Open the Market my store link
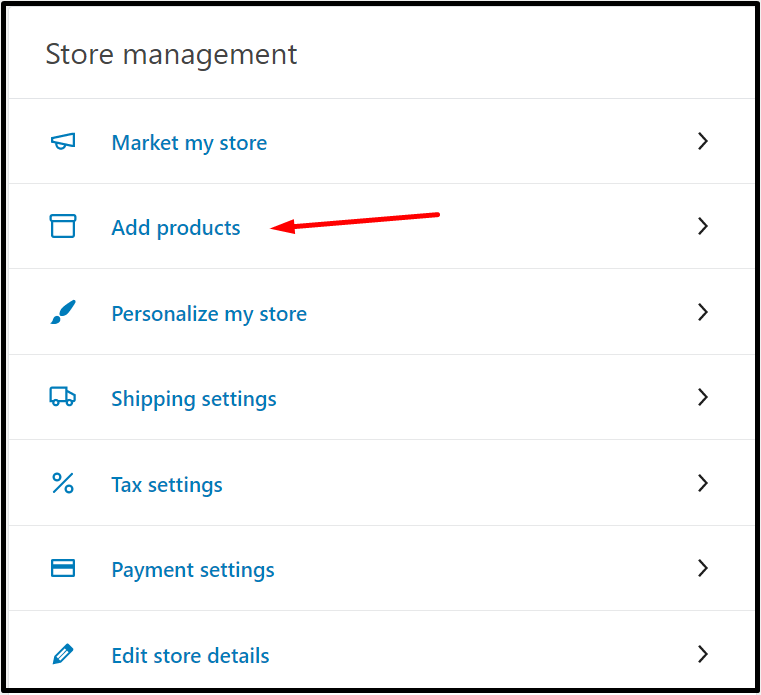 pyautogui.click(x=189, y=143)
